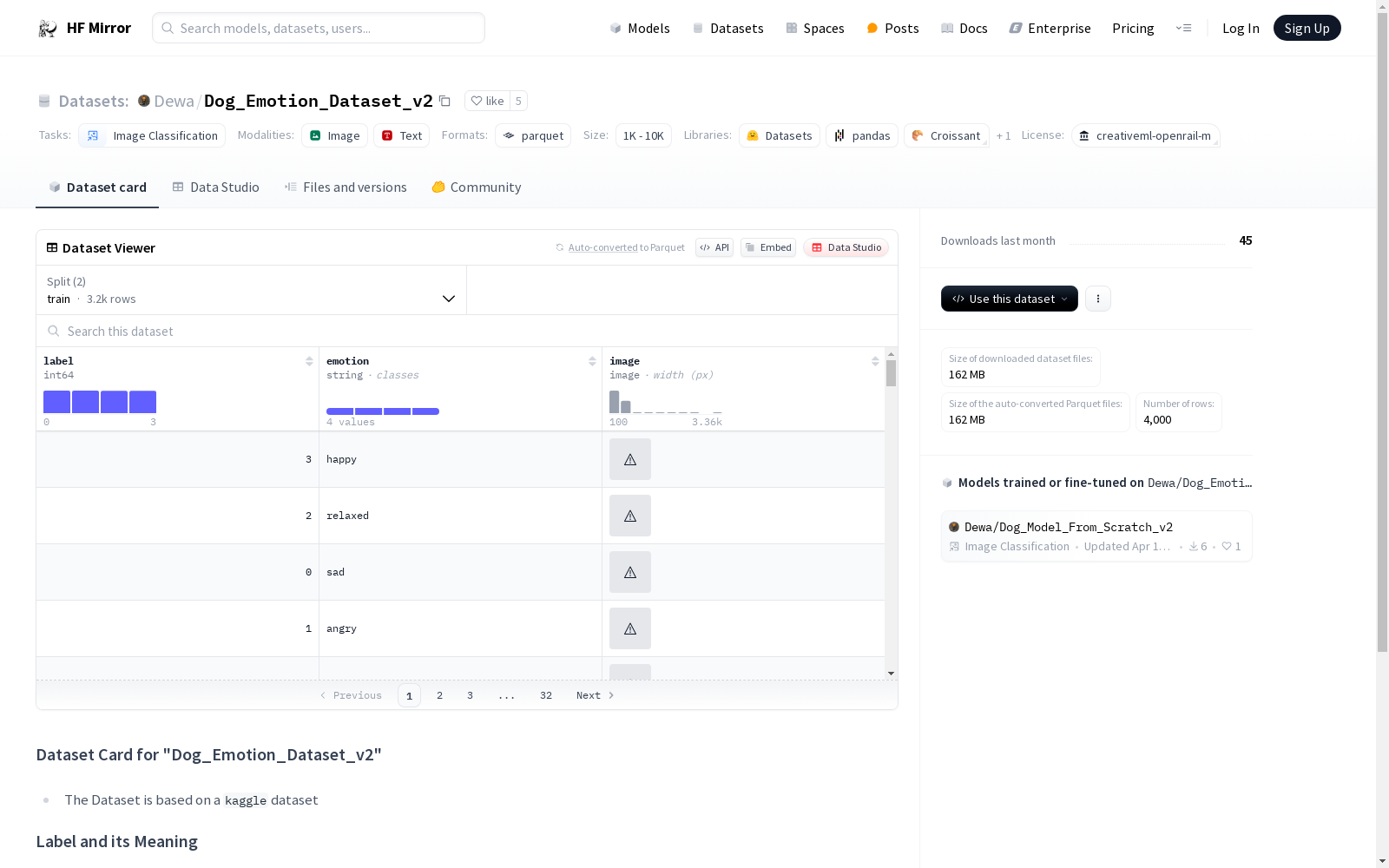Image resolution: width=1389 pixels, height=868 pixels.
Task: Go to page 2 of the viewer
Action: coord(440,695)
